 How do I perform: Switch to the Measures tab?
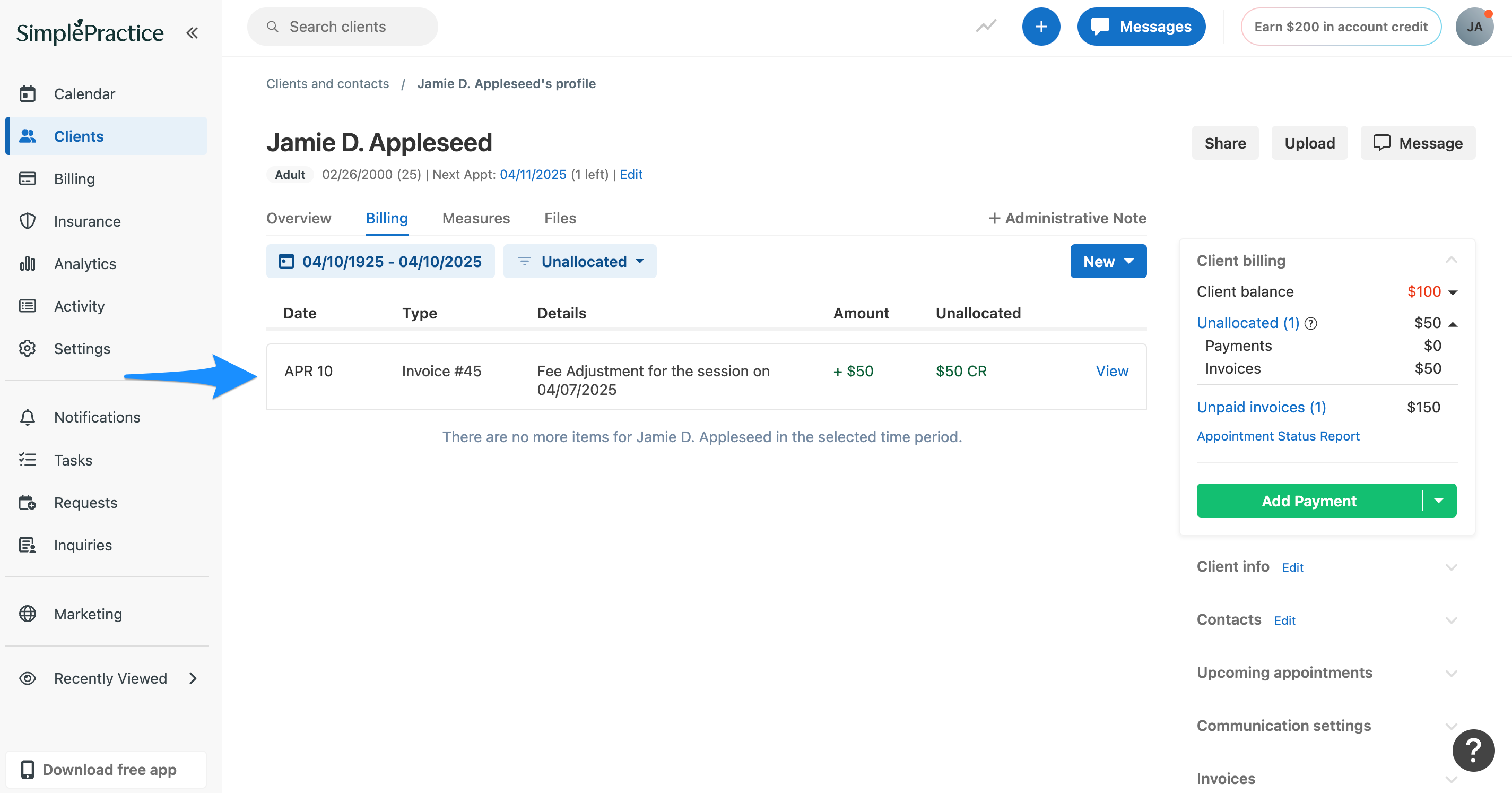[x=476, y=218]
